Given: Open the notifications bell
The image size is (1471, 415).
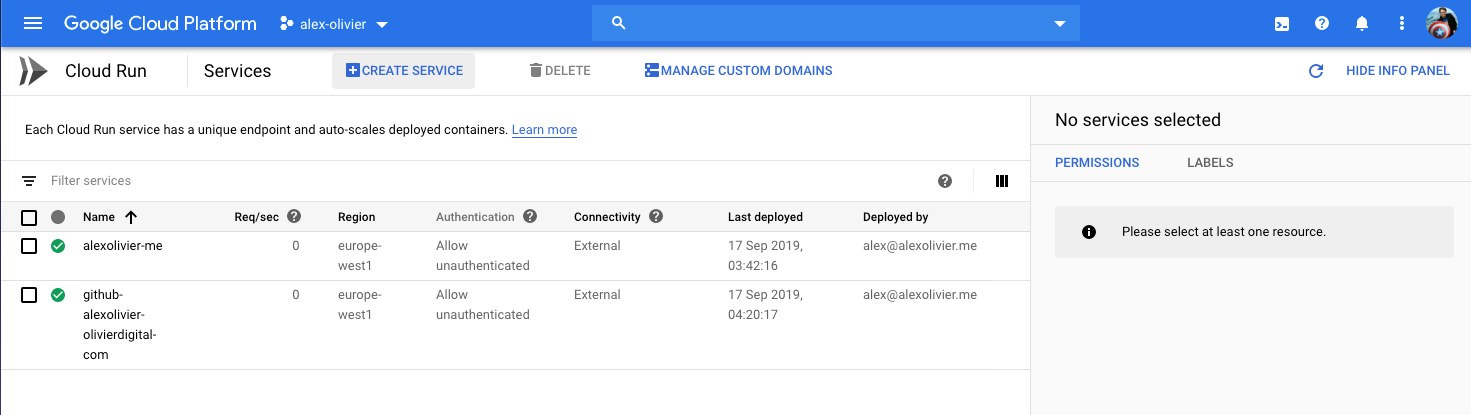Looking at the screenshot, I should click(1362, 23).
